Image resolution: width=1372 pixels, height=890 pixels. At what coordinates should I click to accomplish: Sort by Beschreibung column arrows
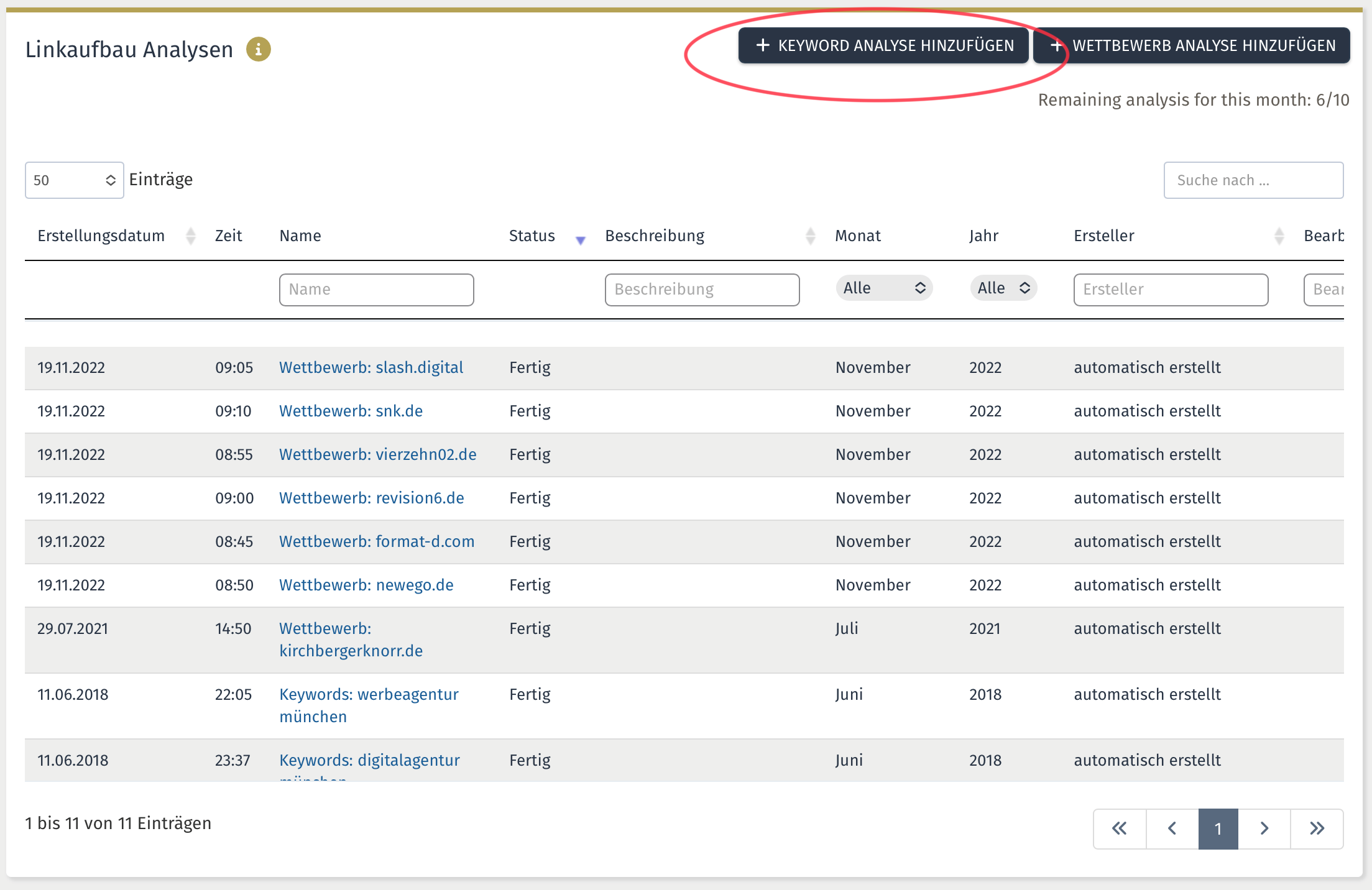click(810, 236)
